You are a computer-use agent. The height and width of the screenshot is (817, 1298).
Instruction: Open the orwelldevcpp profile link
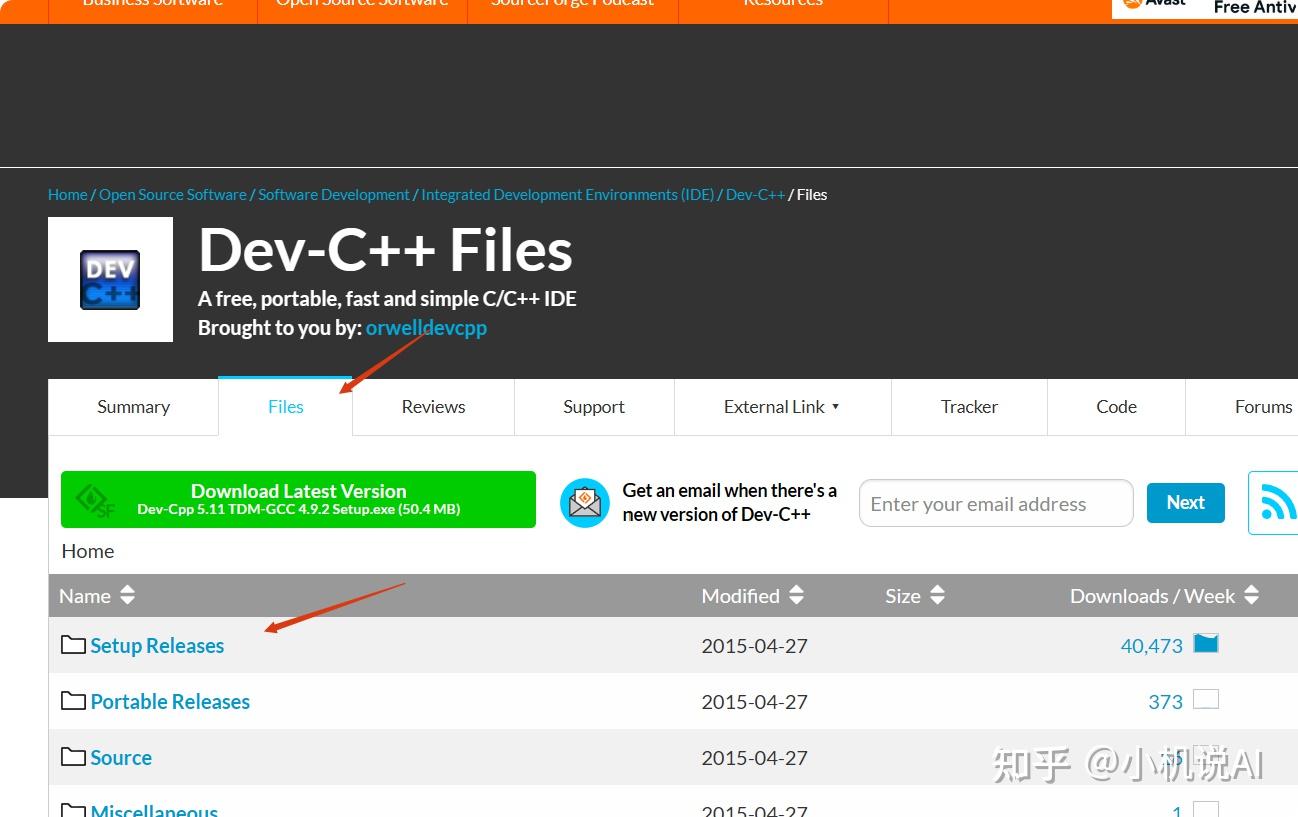point(426,327)
